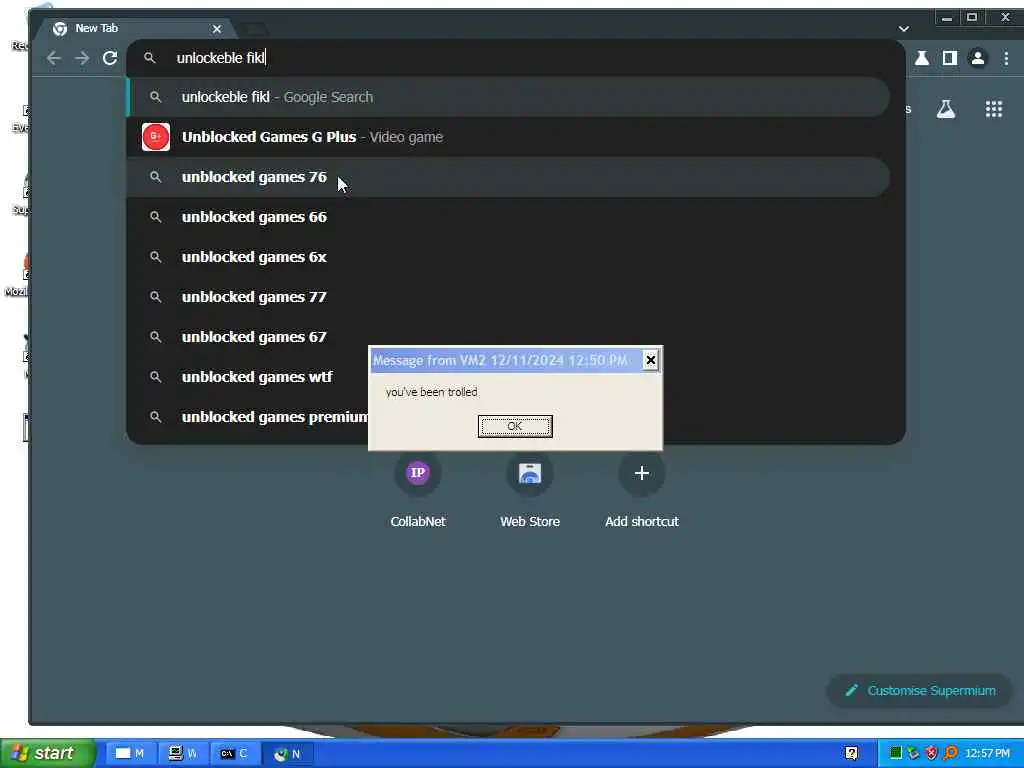The width and height of the screenshot is (1024, 768).
Task: Click the search magnifier in address bar
Action: click(150, 58)
